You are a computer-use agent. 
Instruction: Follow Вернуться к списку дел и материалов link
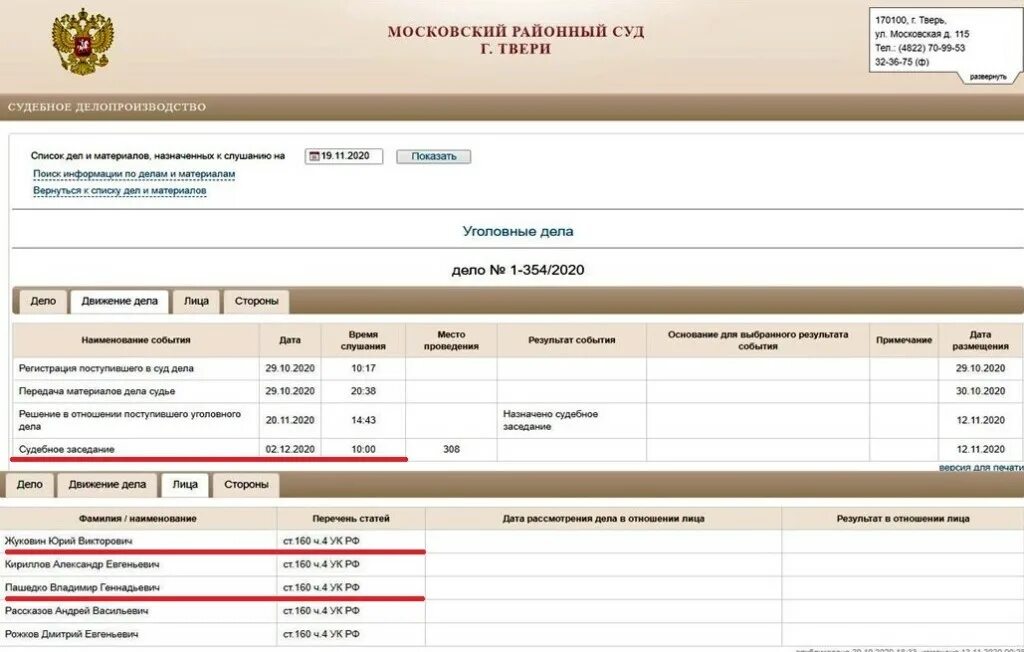120,190
